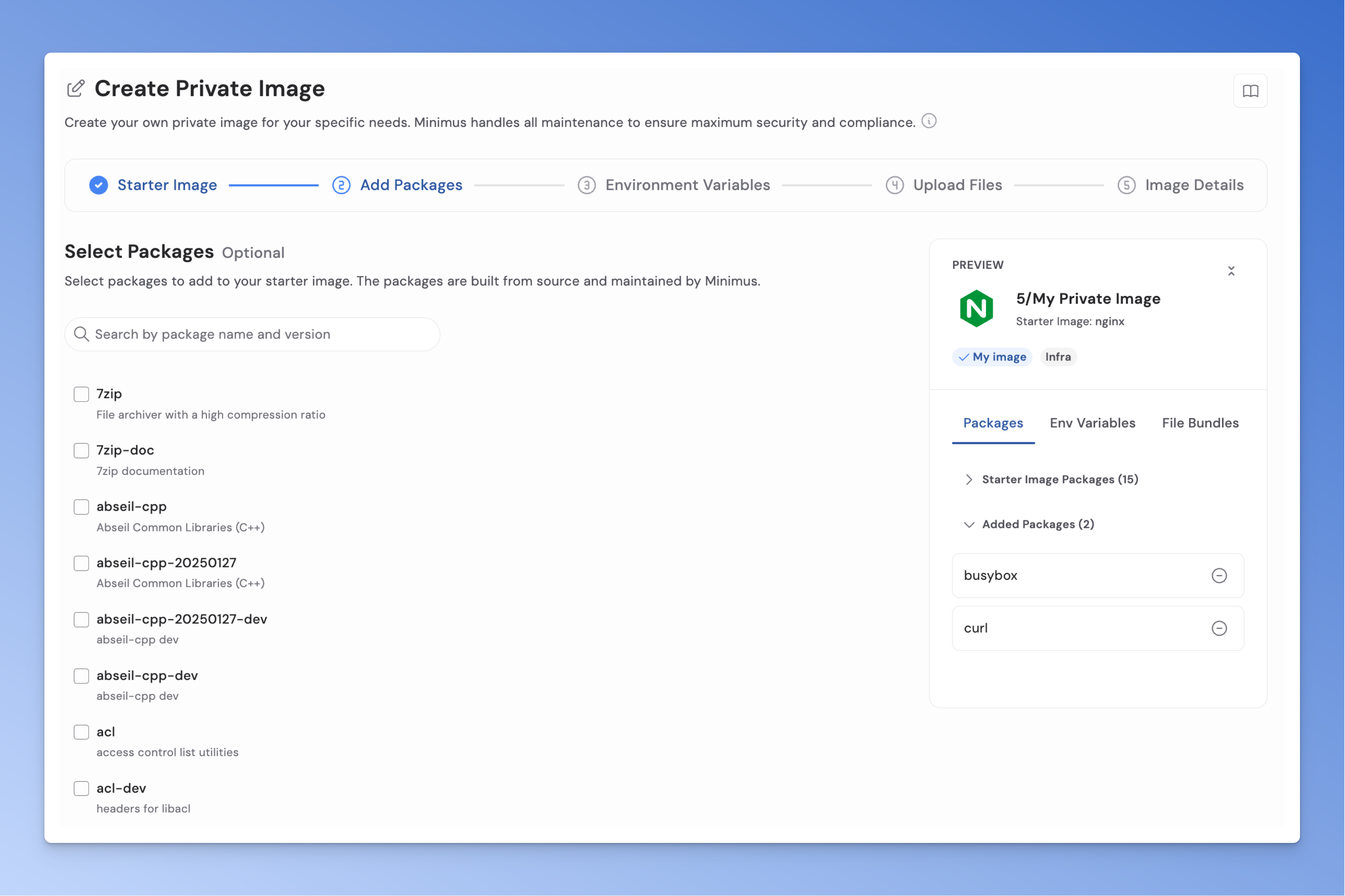Click the info icon after the description text
This screenshot has width=1345, height=896.
click(x=929, y=121)
